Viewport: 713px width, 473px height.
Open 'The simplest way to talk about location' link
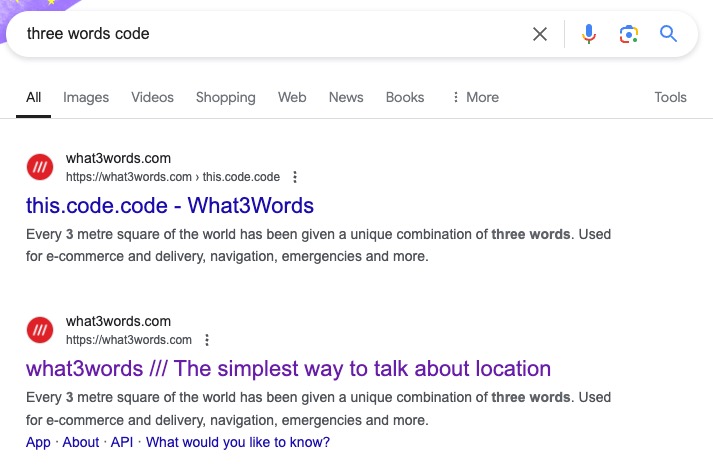click(x=362, y=368)
